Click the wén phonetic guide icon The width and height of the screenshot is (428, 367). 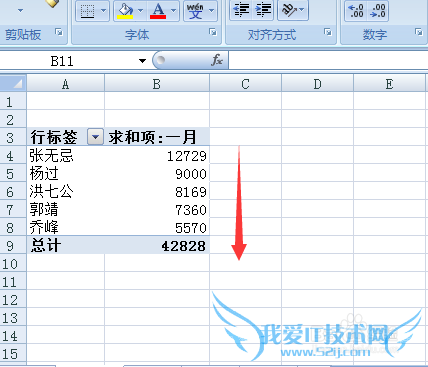(x=195, y=11)
